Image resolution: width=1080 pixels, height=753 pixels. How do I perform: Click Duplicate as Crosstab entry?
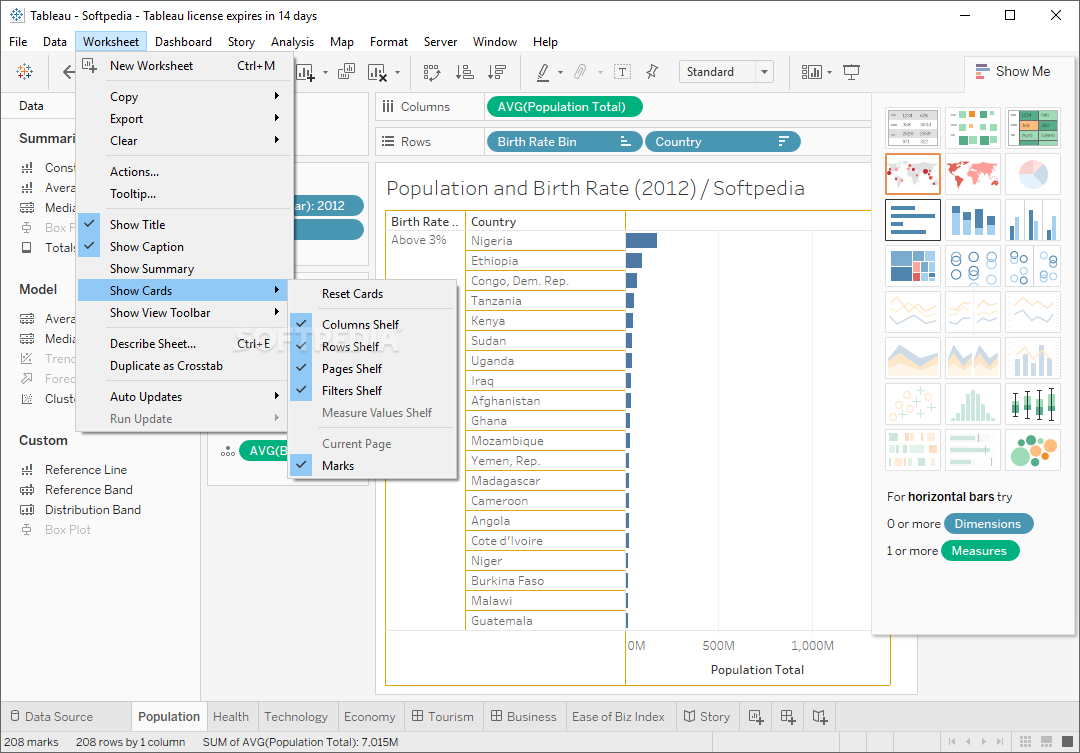(182, 366)
